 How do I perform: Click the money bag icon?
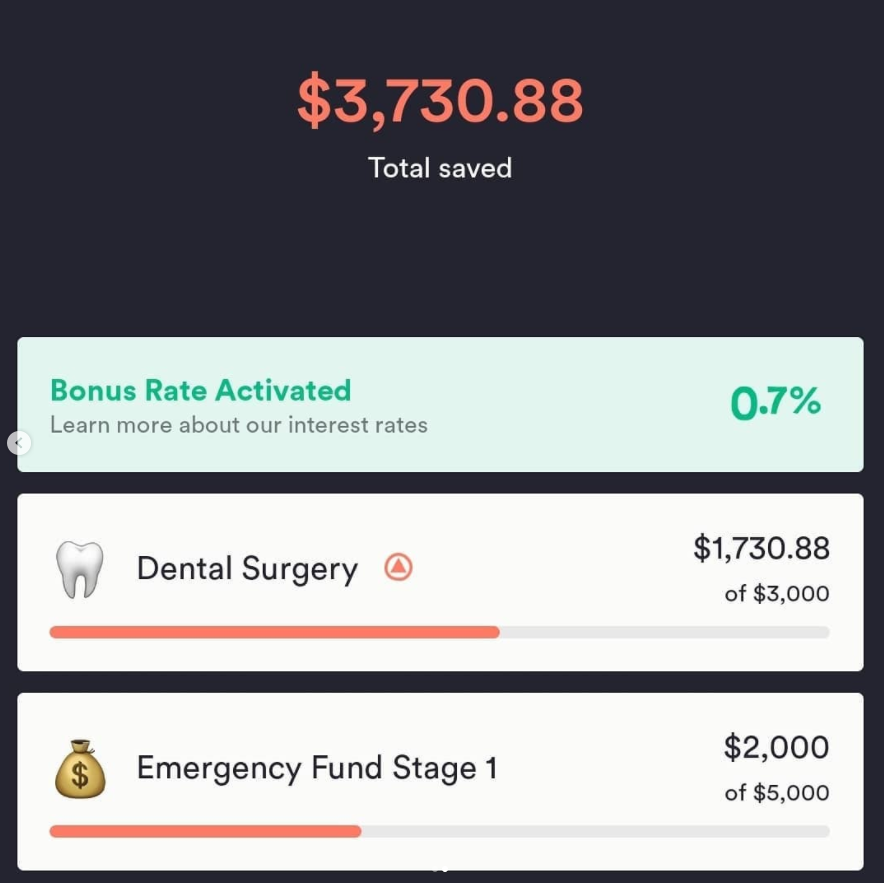coord(79,769)
